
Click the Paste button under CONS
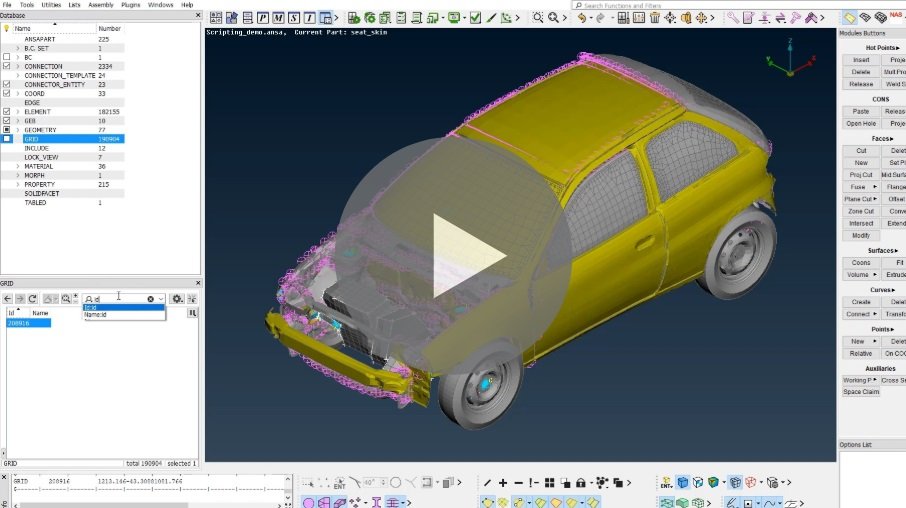tap(861, 111)
